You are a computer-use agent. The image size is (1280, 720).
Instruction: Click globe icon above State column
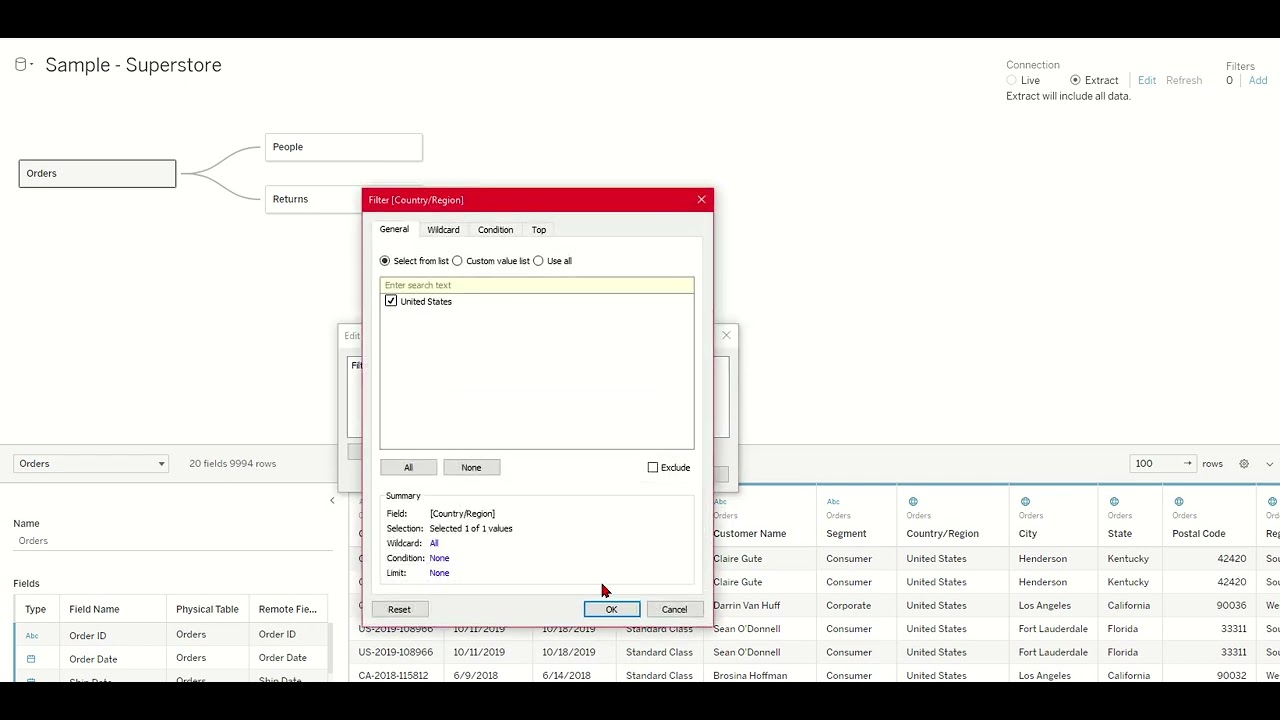pos(1114,502)
